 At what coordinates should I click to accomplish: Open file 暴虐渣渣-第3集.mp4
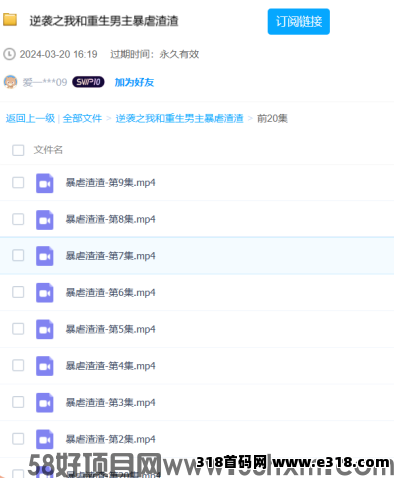pos(111,403)
